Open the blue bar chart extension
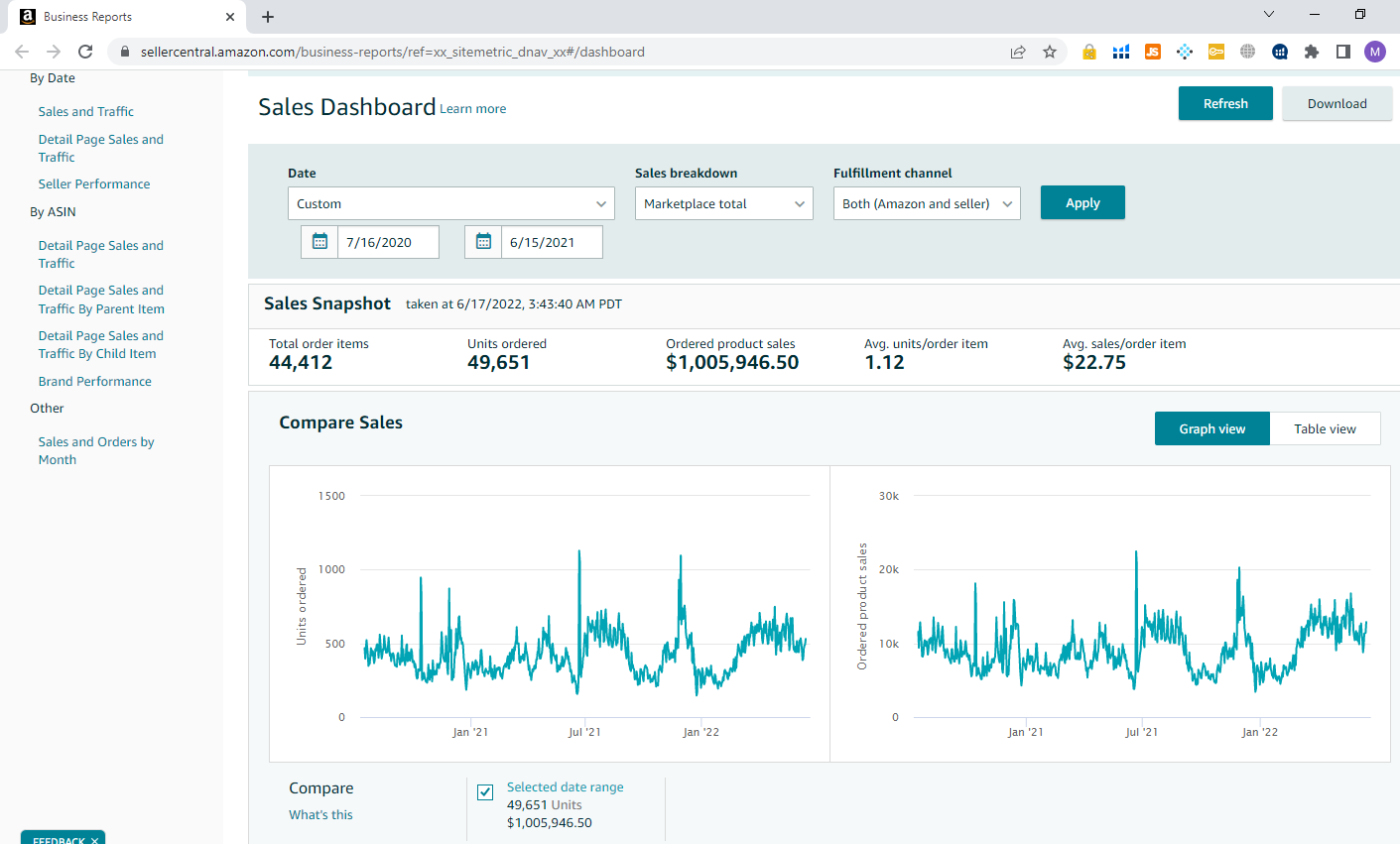The width and height of the screenshot is (1400, 844). pyautogui.click(x=1121, y=52)
